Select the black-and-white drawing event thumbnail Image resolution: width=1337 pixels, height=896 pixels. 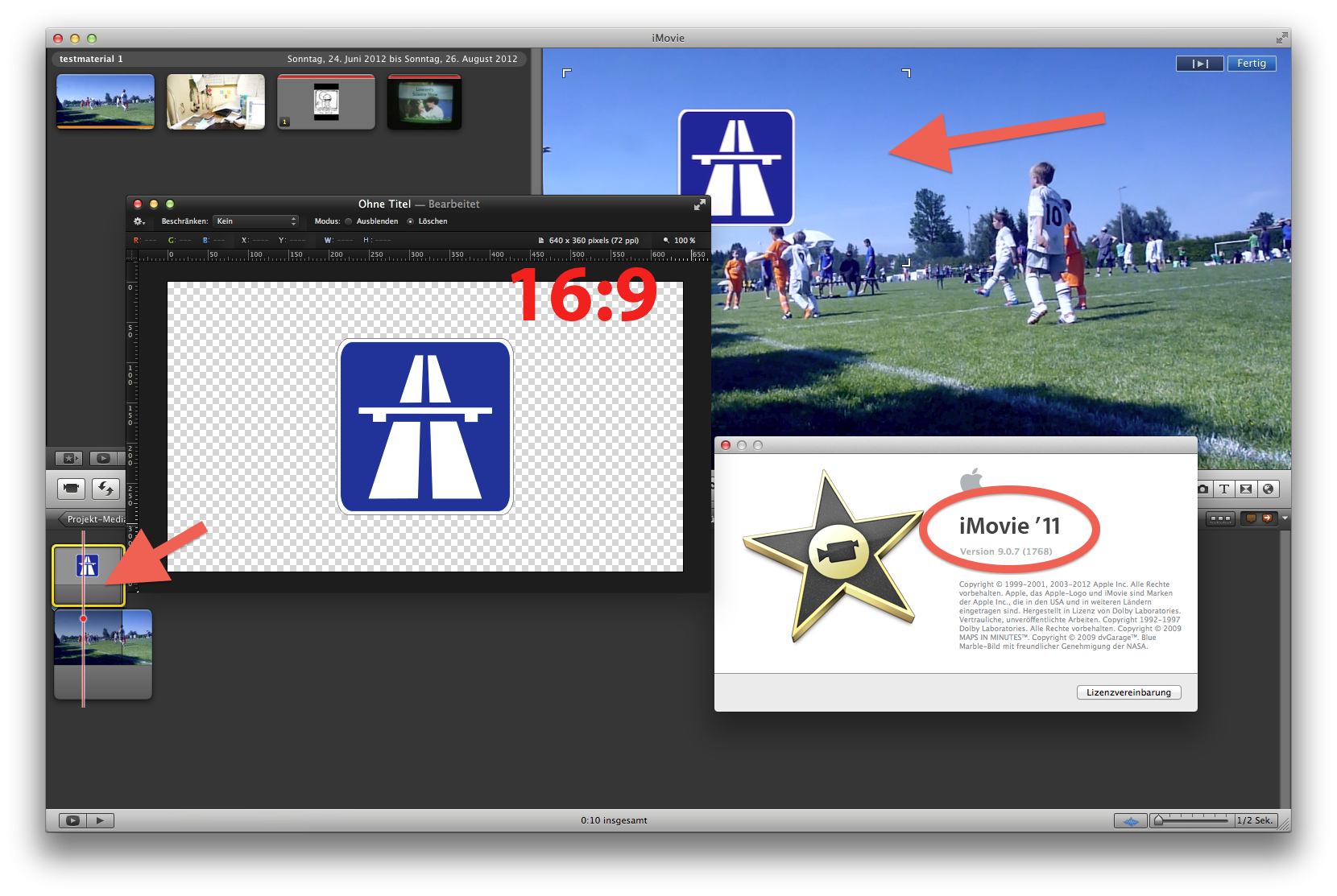(x=326, y=101)
